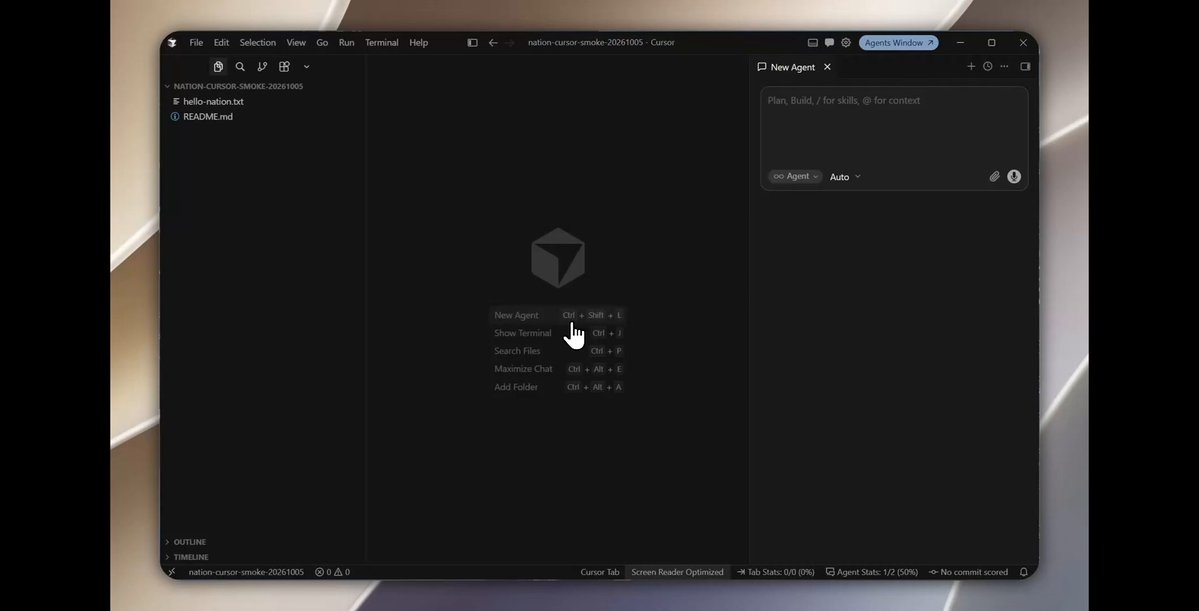Open README.md file
The height and width of the screenshot is (611, 1199).
(208, 117)
